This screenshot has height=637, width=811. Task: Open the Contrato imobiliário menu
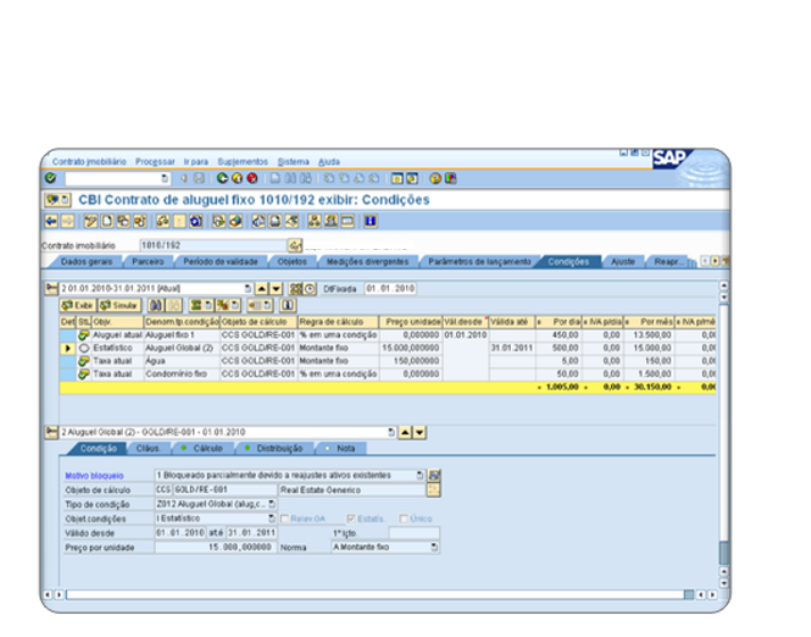pyautogui.click(x=89, y=162)
